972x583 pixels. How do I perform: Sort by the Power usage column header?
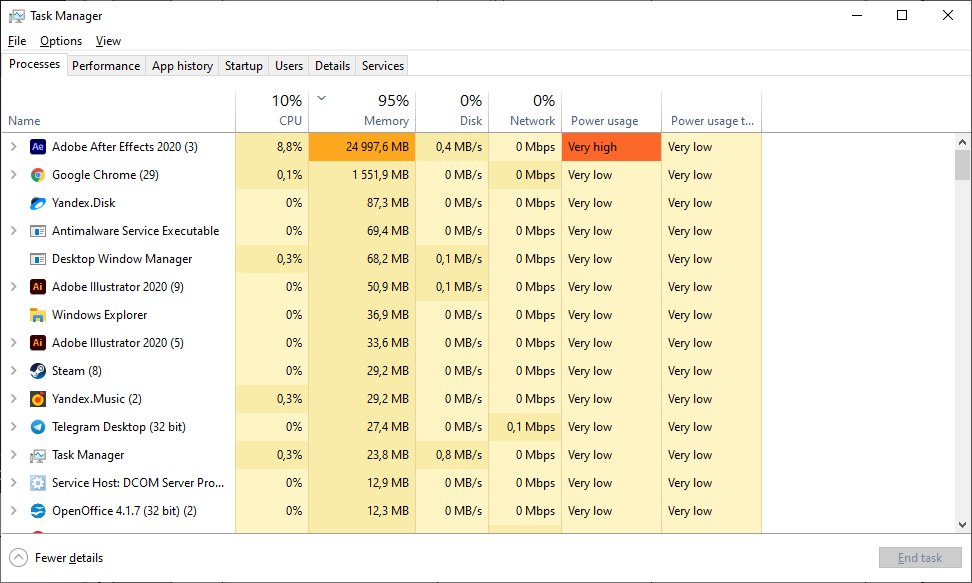point(611,112)
